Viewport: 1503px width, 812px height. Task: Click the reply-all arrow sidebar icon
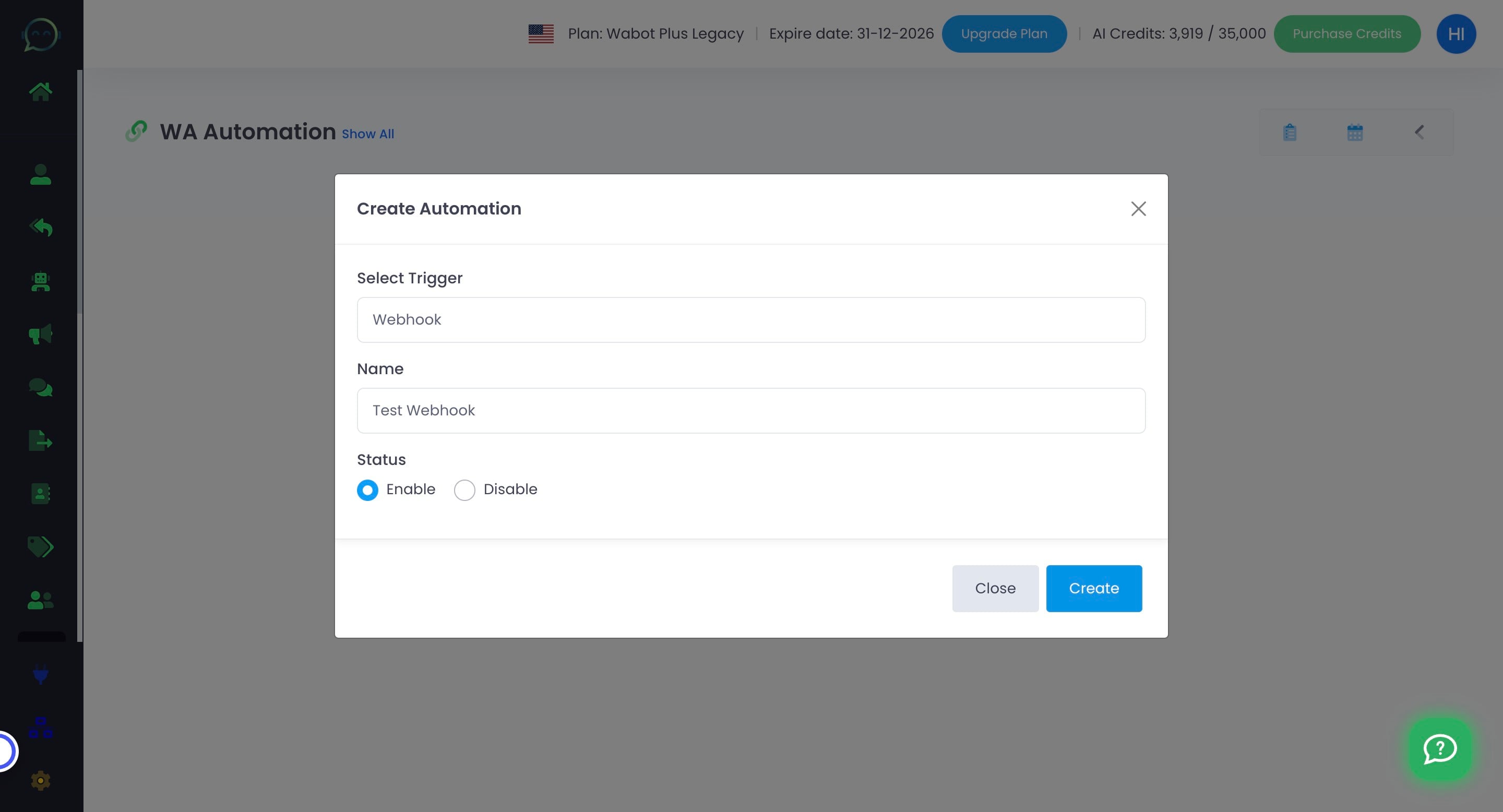pos(40,227)
